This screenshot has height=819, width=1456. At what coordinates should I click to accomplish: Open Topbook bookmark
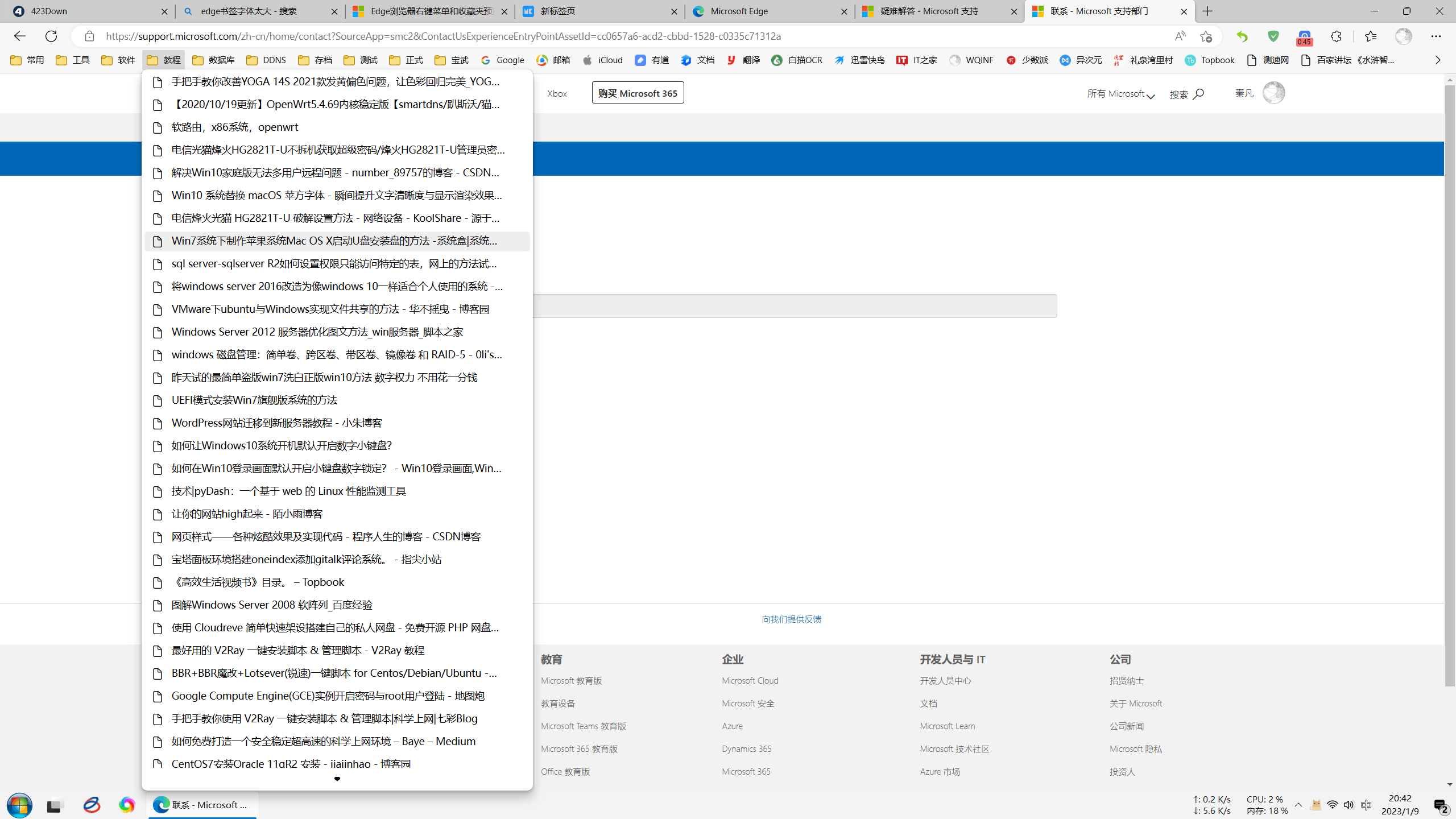1210,60
